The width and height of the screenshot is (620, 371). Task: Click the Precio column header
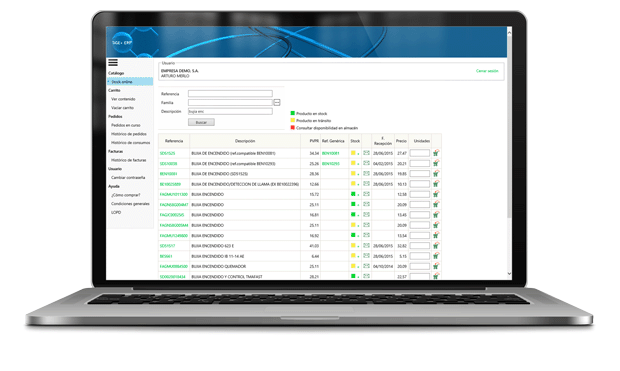[x=401, y=141]
